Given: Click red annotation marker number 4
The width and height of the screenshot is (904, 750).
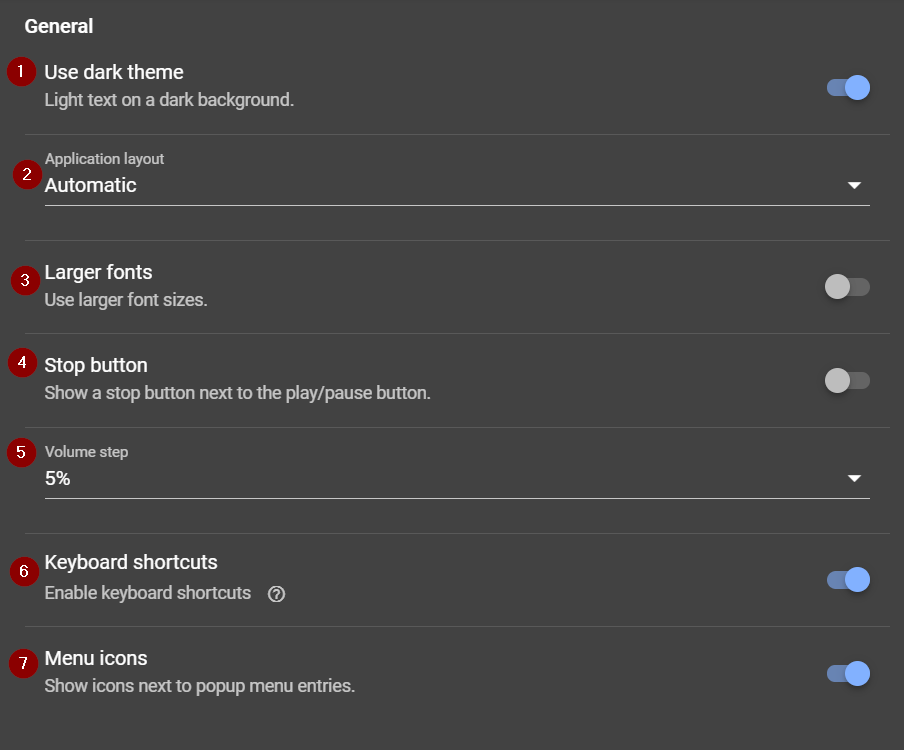Looking at the screenshot, I should click(x=23, y=362).
